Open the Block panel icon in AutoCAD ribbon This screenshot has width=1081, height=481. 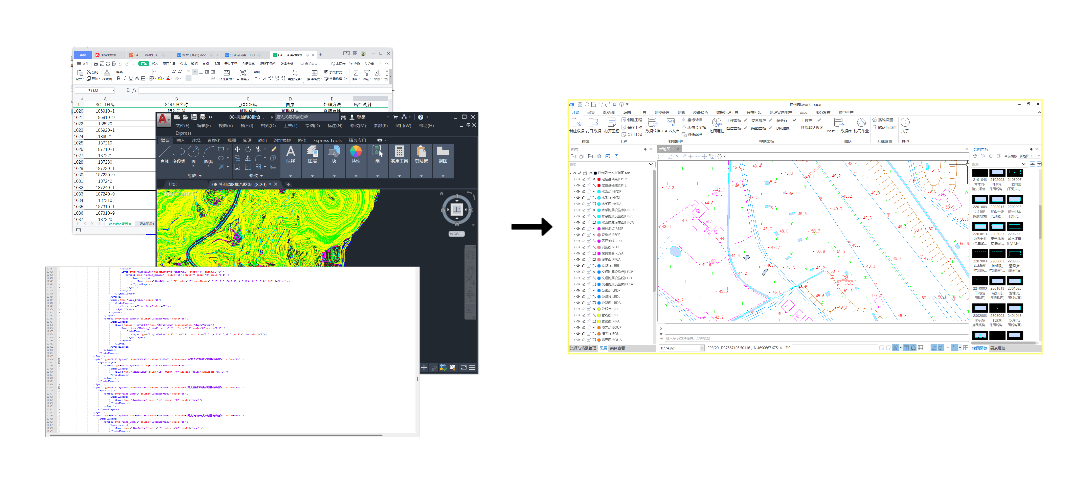(334, 154)
